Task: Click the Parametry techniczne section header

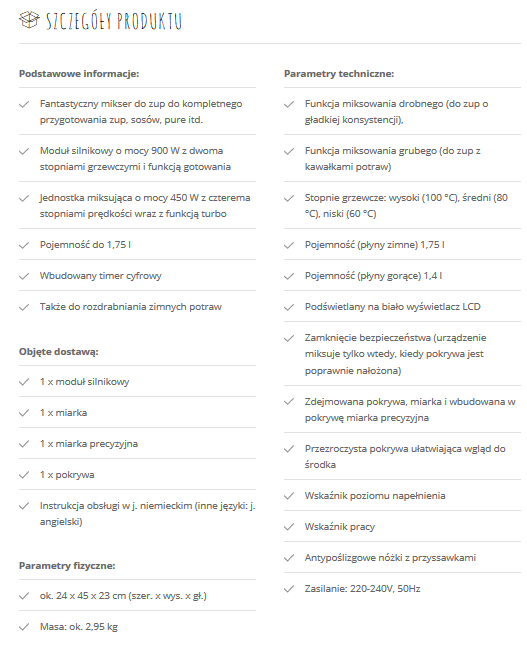Action: coord(339,74)
